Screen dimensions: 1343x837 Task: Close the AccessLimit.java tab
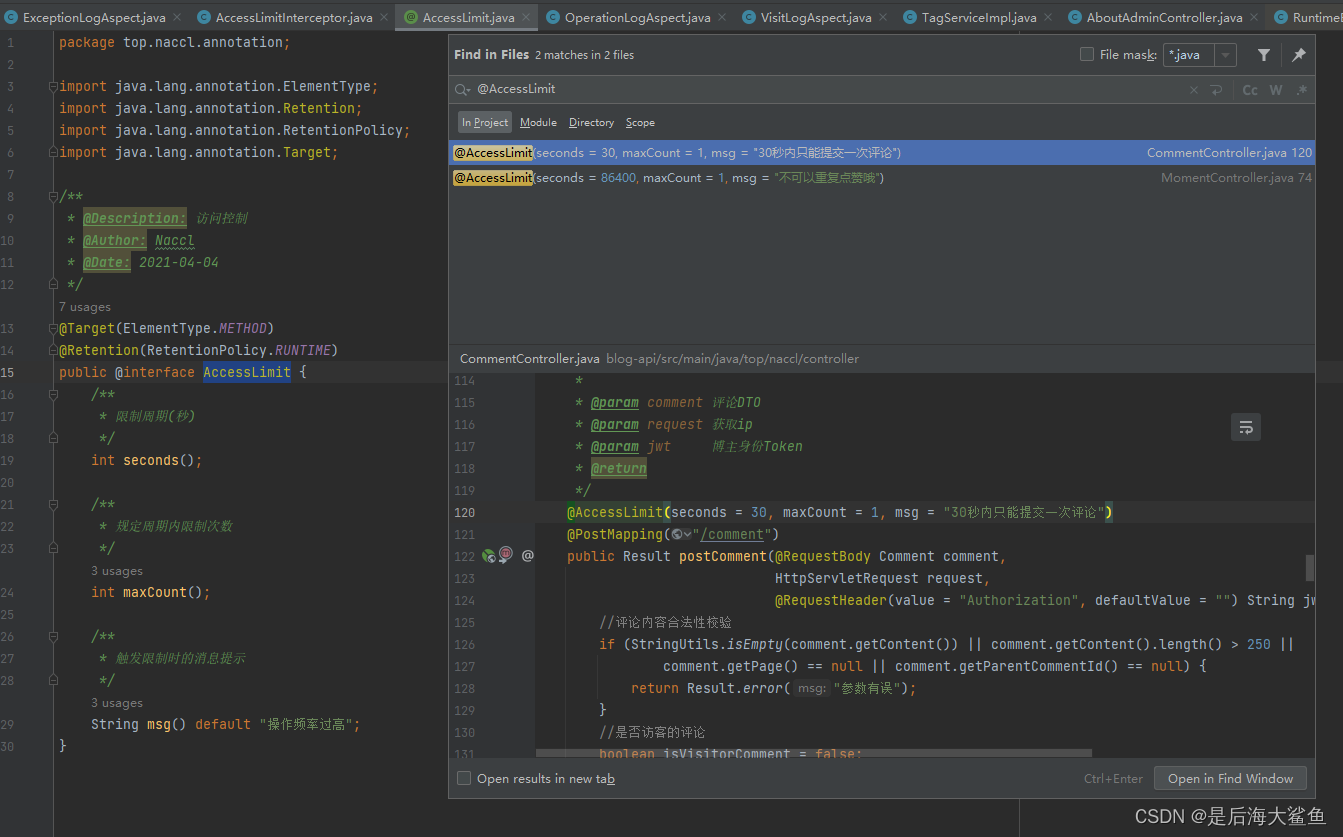click(x=526, y=18)
